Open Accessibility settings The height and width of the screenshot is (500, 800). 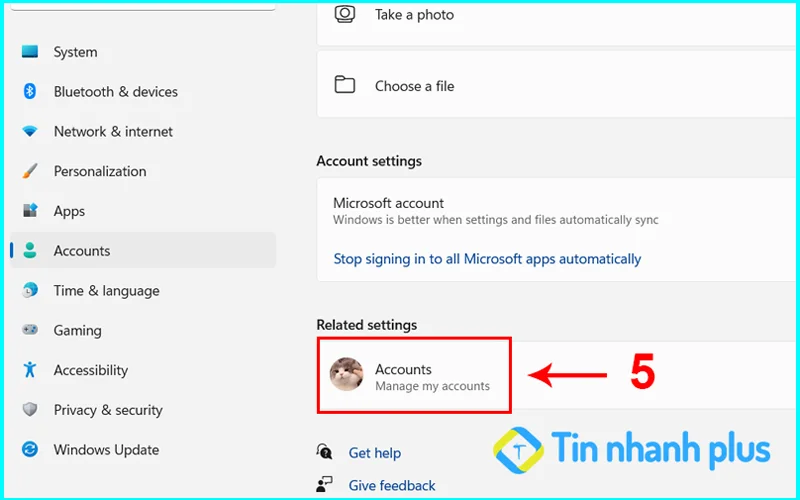point(143,370)
